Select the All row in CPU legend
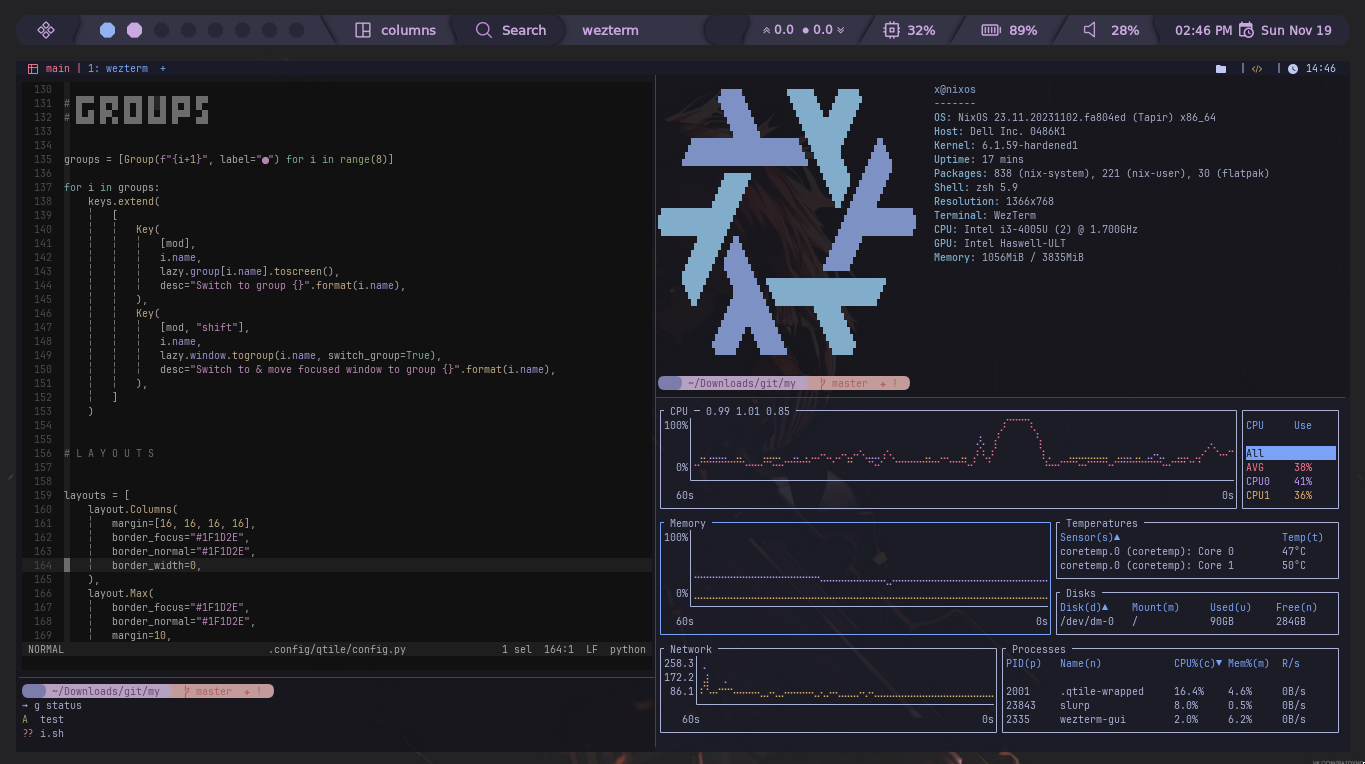 coord(1290,453)
